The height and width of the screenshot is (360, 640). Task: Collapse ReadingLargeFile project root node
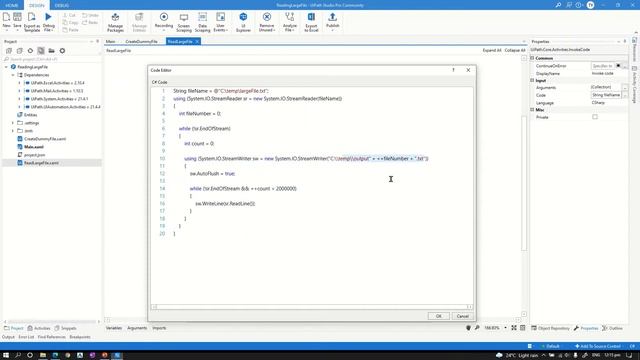(x=6, y=67)
